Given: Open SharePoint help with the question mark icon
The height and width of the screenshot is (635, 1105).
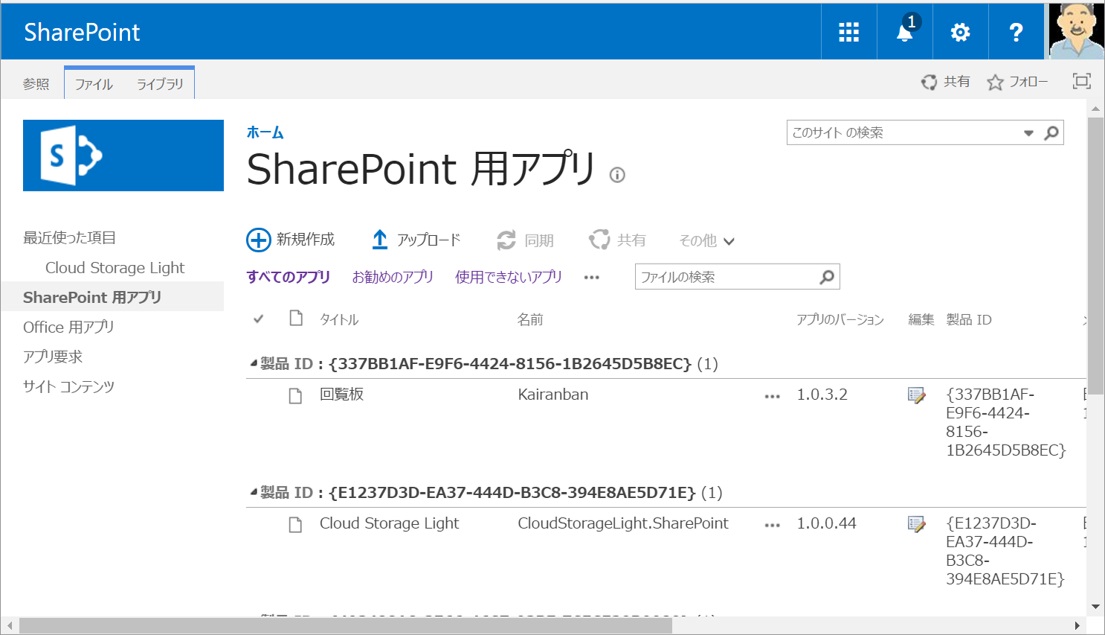Looking at the screenshot, I should 1016,31.
